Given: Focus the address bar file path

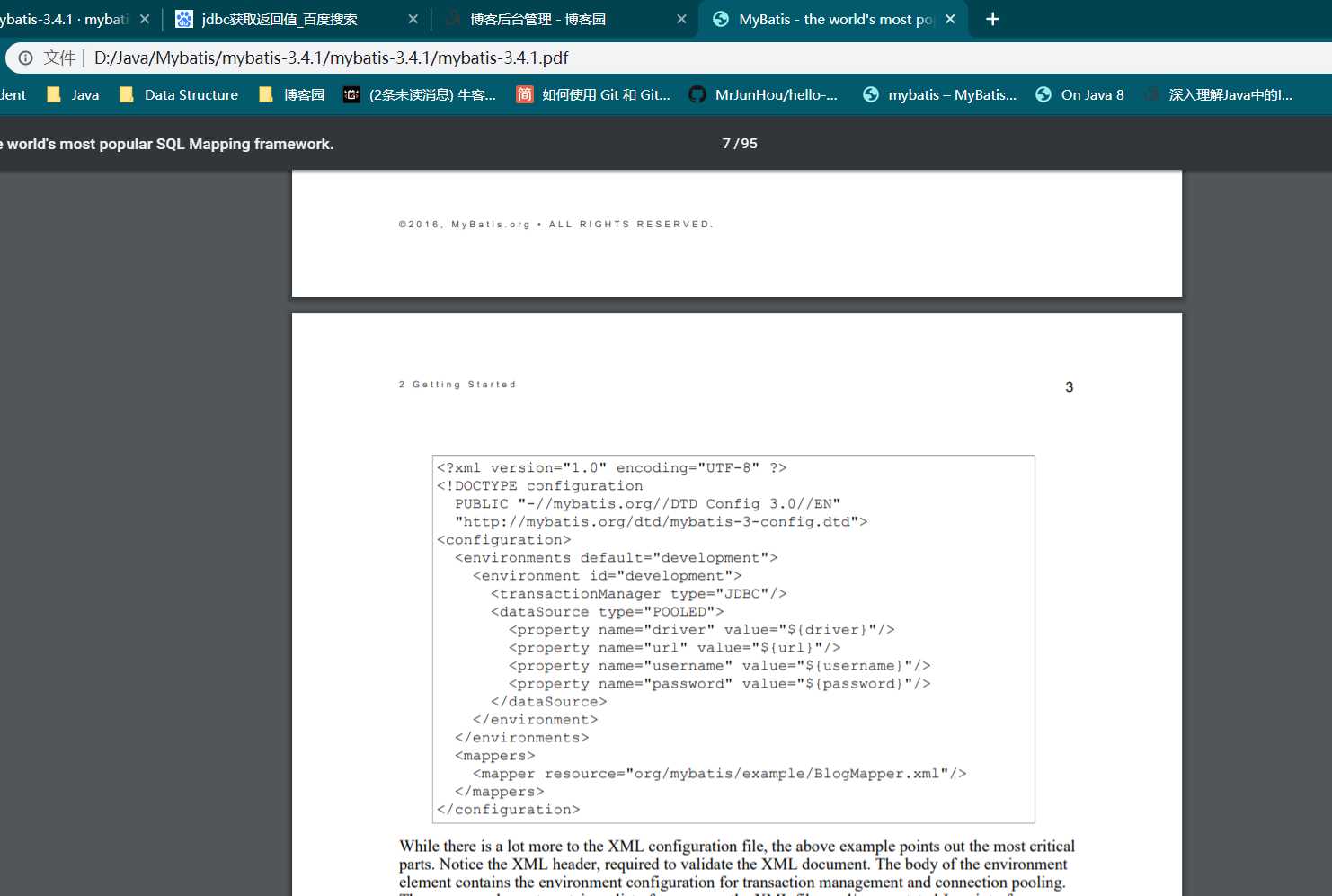Looking at the screenshot, I should point(331,58).
